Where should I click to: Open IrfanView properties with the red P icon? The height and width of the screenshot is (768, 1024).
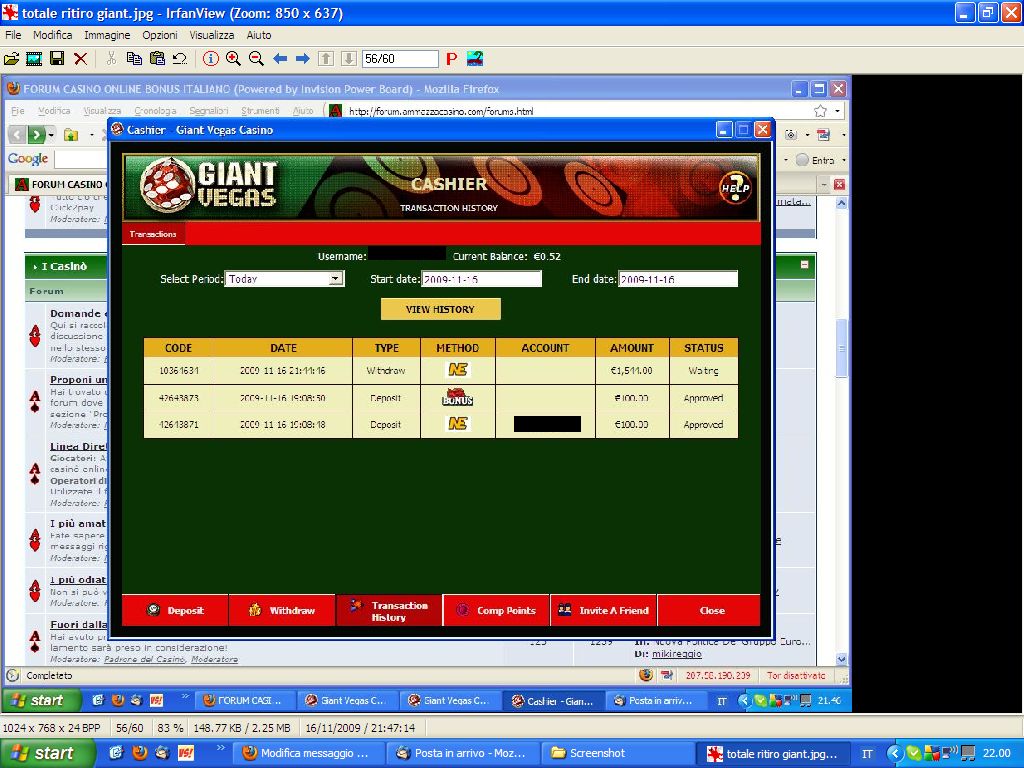click(451, 59)
